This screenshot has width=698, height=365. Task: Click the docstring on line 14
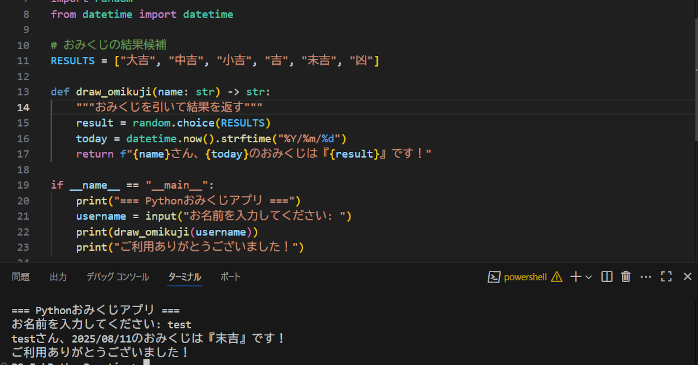coord(169,107)
